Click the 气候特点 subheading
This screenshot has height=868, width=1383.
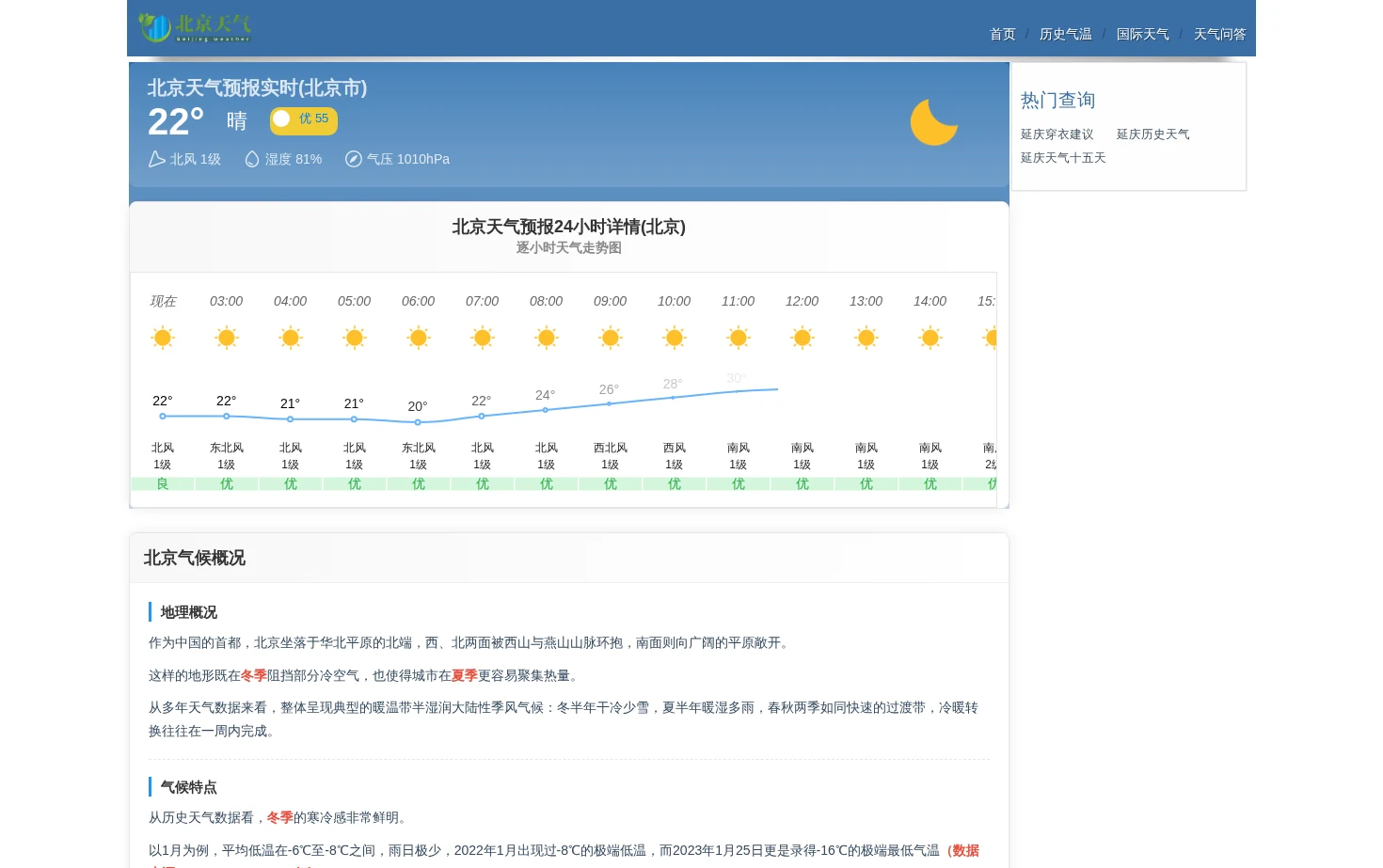(x=189, y=787)
